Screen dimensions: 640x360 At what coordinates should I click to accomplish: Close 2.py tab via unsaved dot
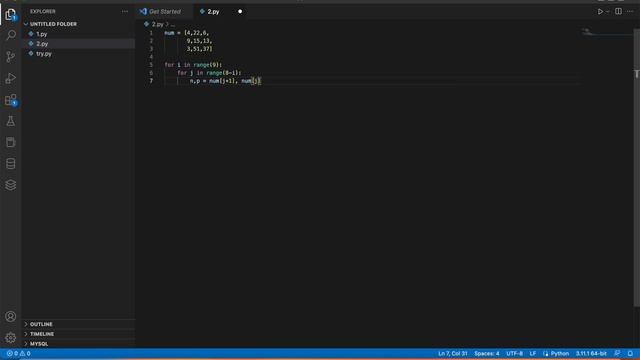240,11
